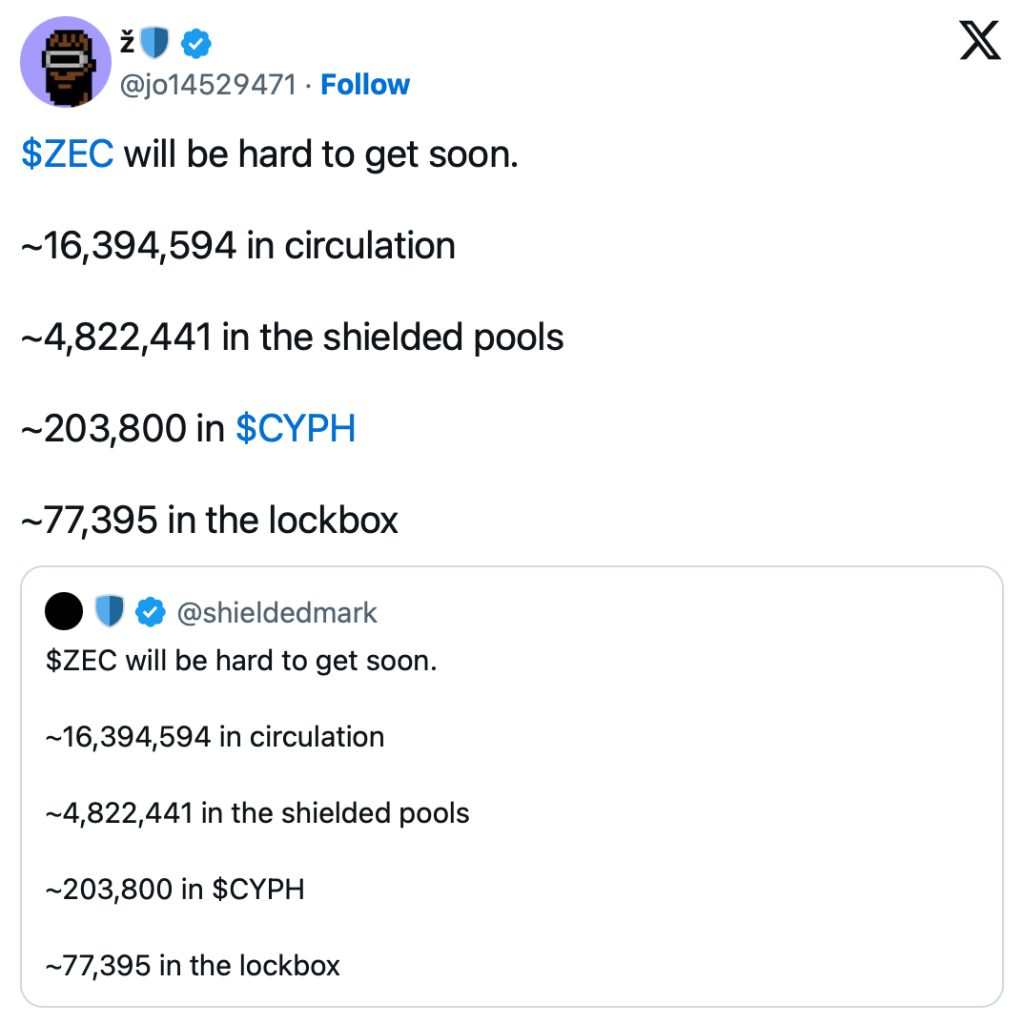Image resolution: width=1024 pixels, height=1024 pixels.
Task: Click the X logo in the corner
Action: point(979,39)
